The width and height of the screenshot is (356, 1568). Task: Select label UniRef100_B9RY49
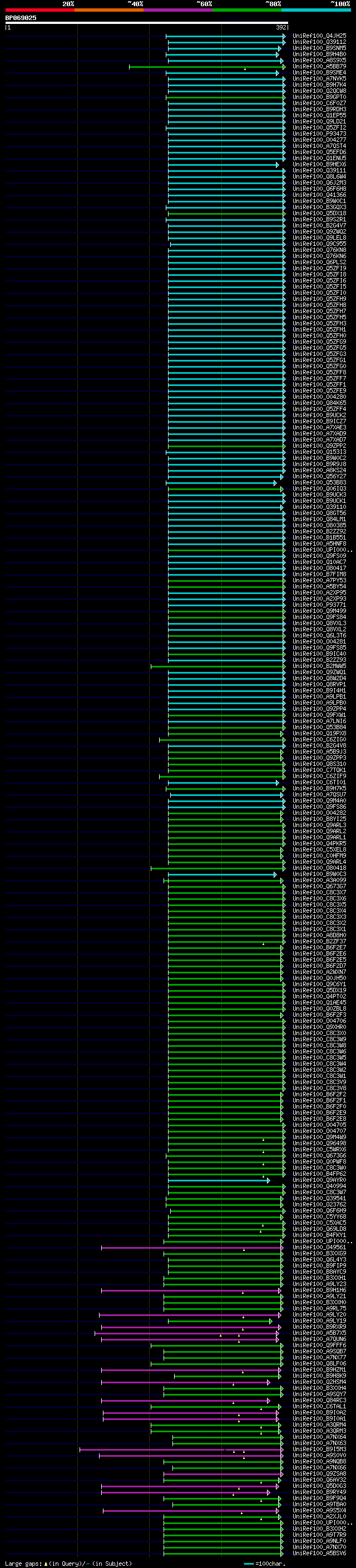point(319,1492)
